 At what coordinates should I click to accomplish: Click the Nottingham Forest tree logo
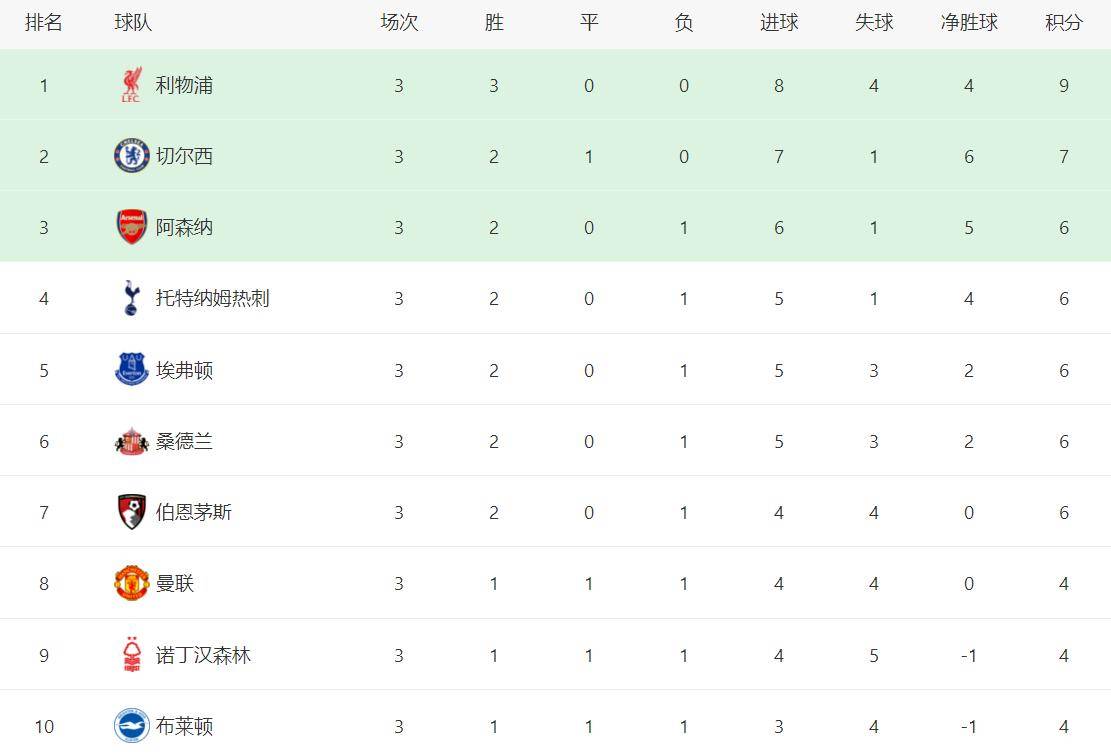pyautogui.click(x=131, y=655)
